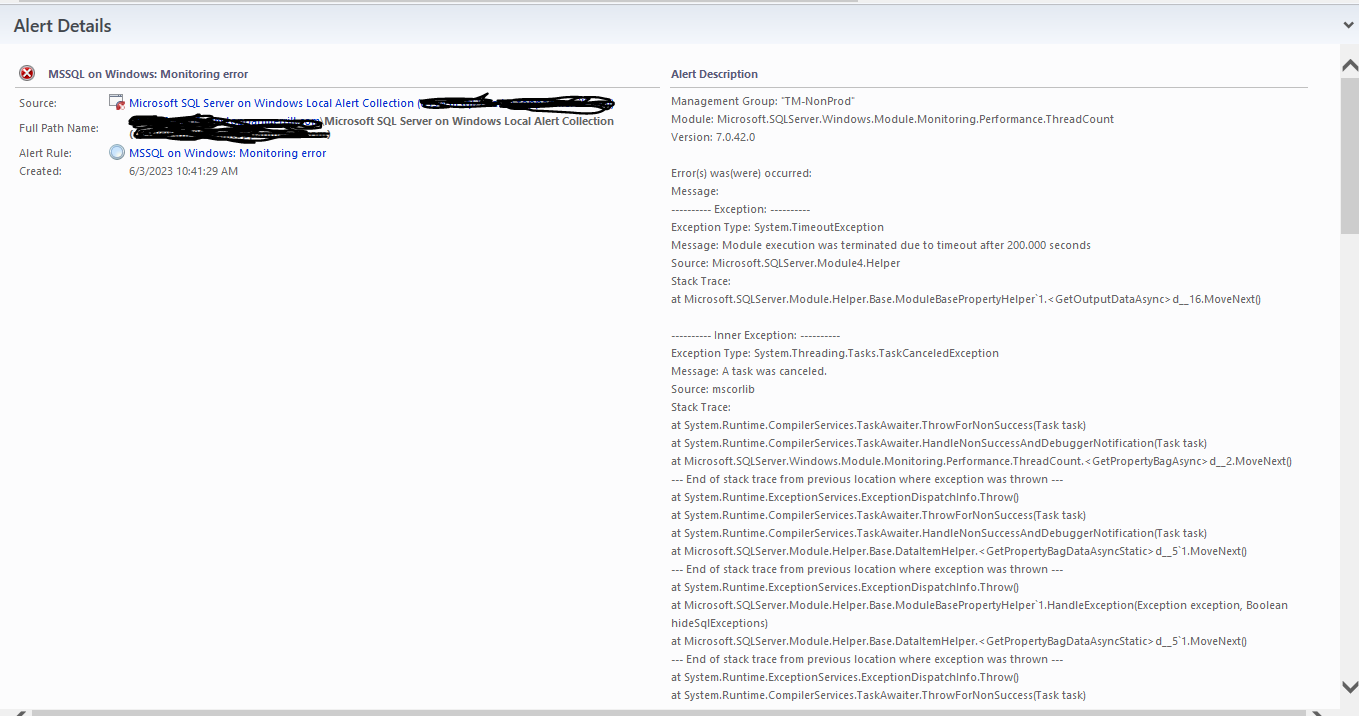
Task: Click the Alert Rule icon next to MSSQL link
Action: tap(117, 153)
